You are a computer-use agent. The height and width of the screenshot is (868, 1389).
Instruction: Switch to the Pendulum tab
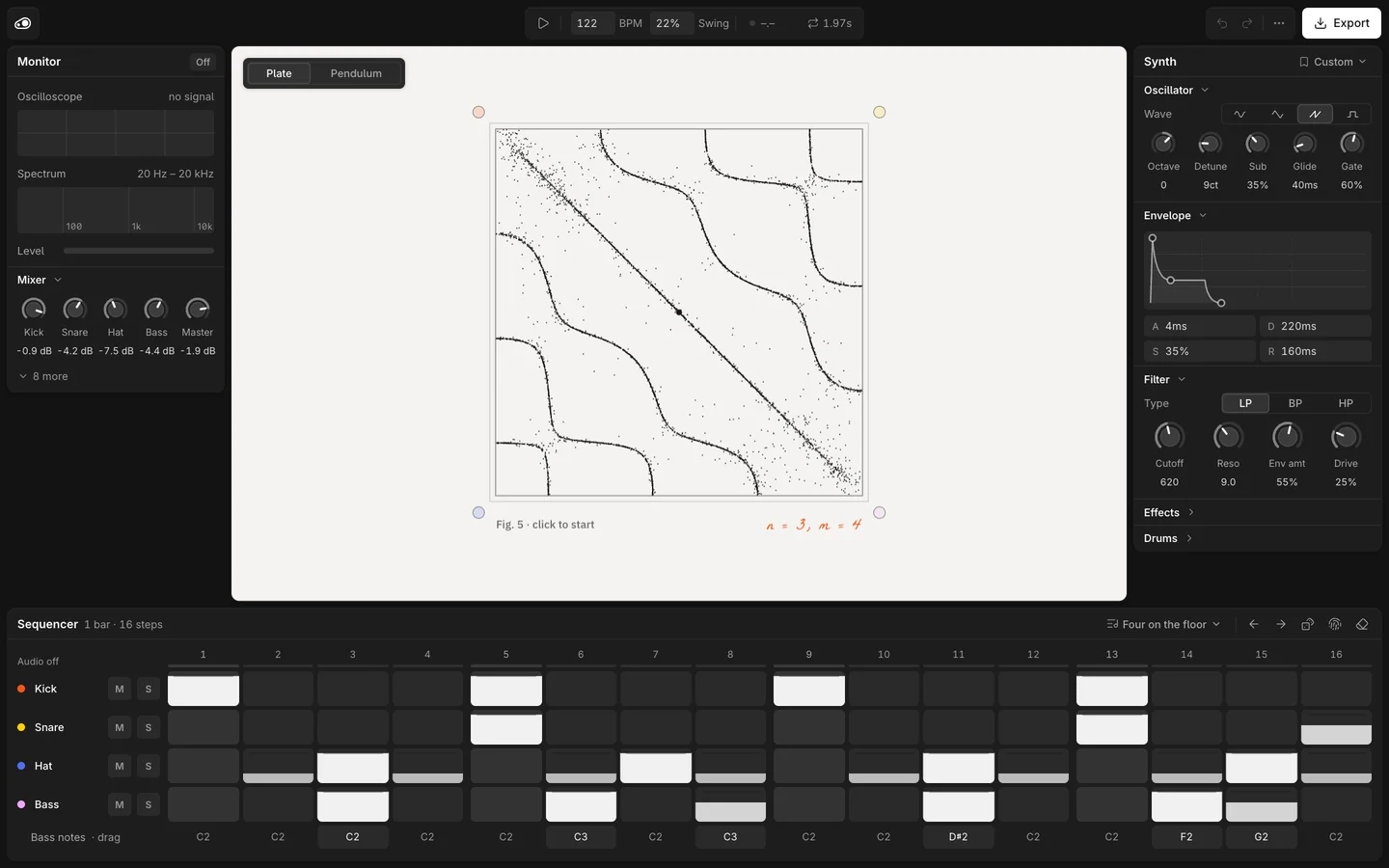click(x=356, y=73)
